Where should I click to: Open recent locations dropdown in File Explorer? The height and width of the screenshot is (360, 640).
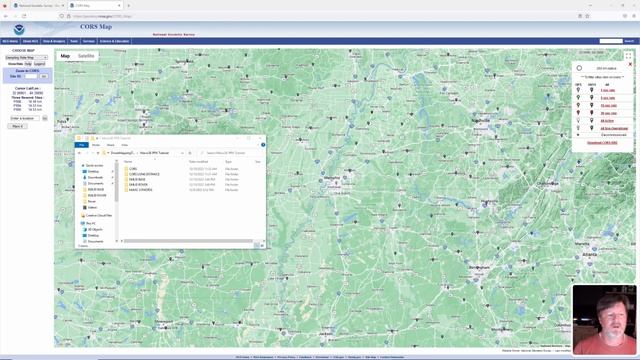click(x=93, y=153)
